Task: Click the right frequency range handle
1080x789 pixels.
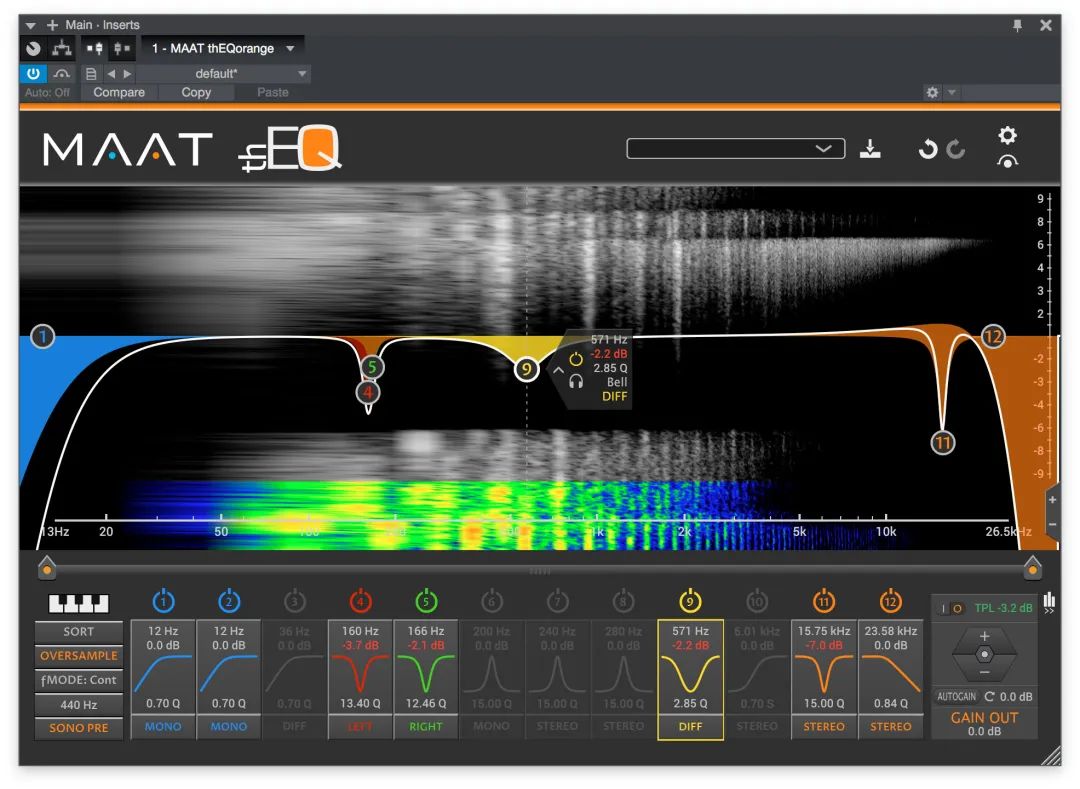Action: 1032,567
